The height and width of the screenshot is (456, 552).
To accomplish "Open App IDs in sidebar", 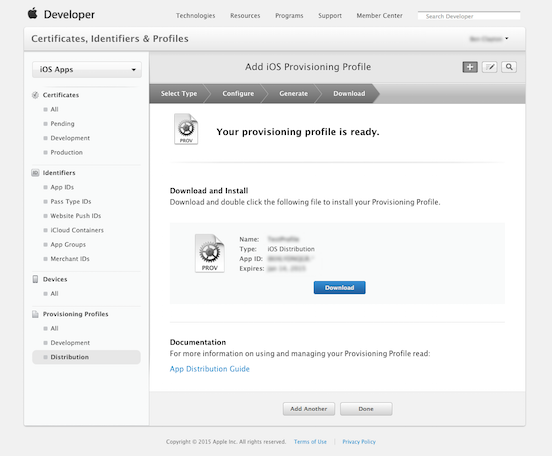I will (x=62, y=187).
